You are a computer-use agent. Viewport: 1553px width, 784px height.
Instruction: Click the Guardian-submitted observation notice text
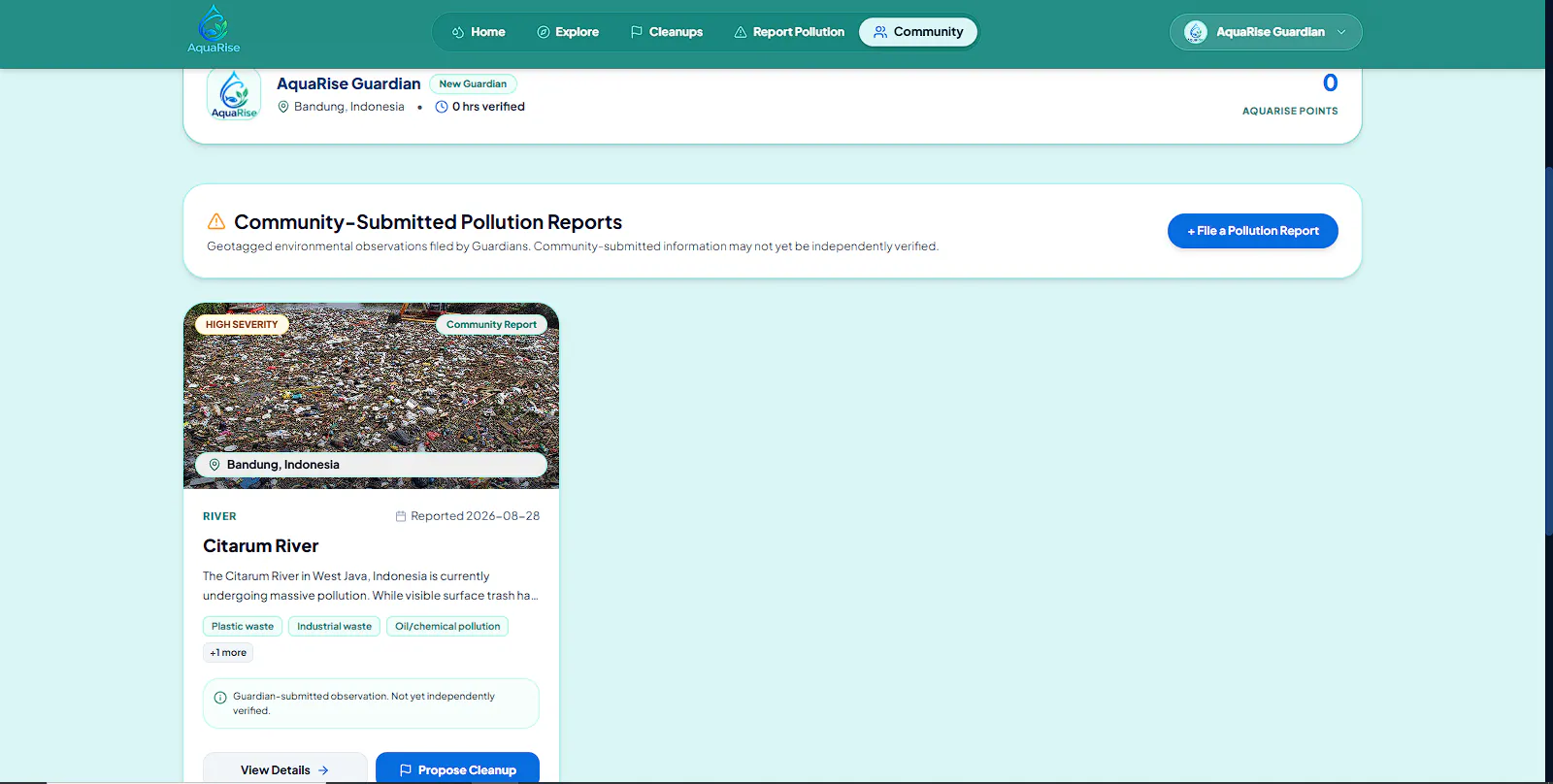(x=364, y=703)
